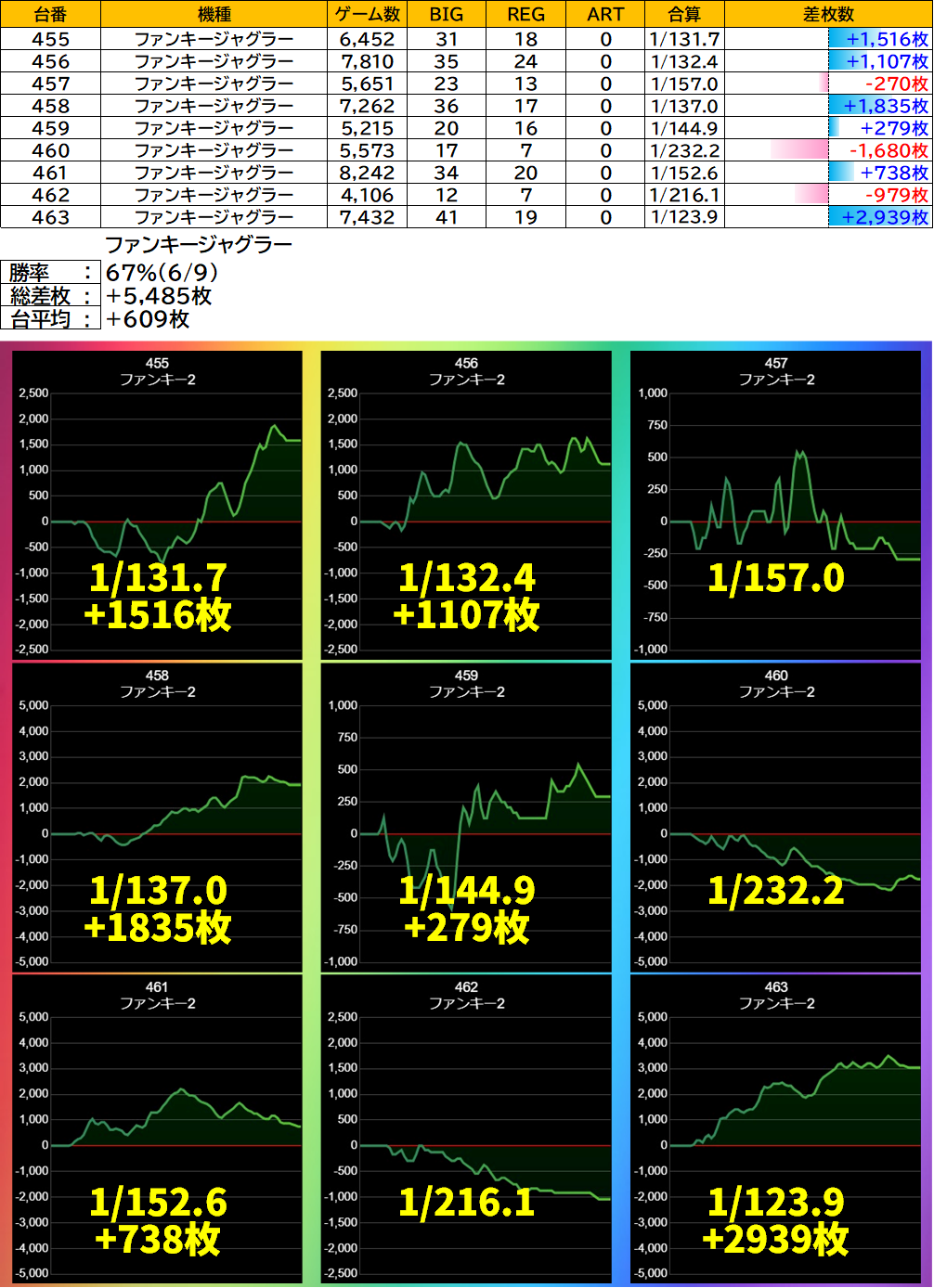The height and width of the screenshot is (1288, 934).
Task: Open the slump graph for machine 460
Action: point(776,818)
